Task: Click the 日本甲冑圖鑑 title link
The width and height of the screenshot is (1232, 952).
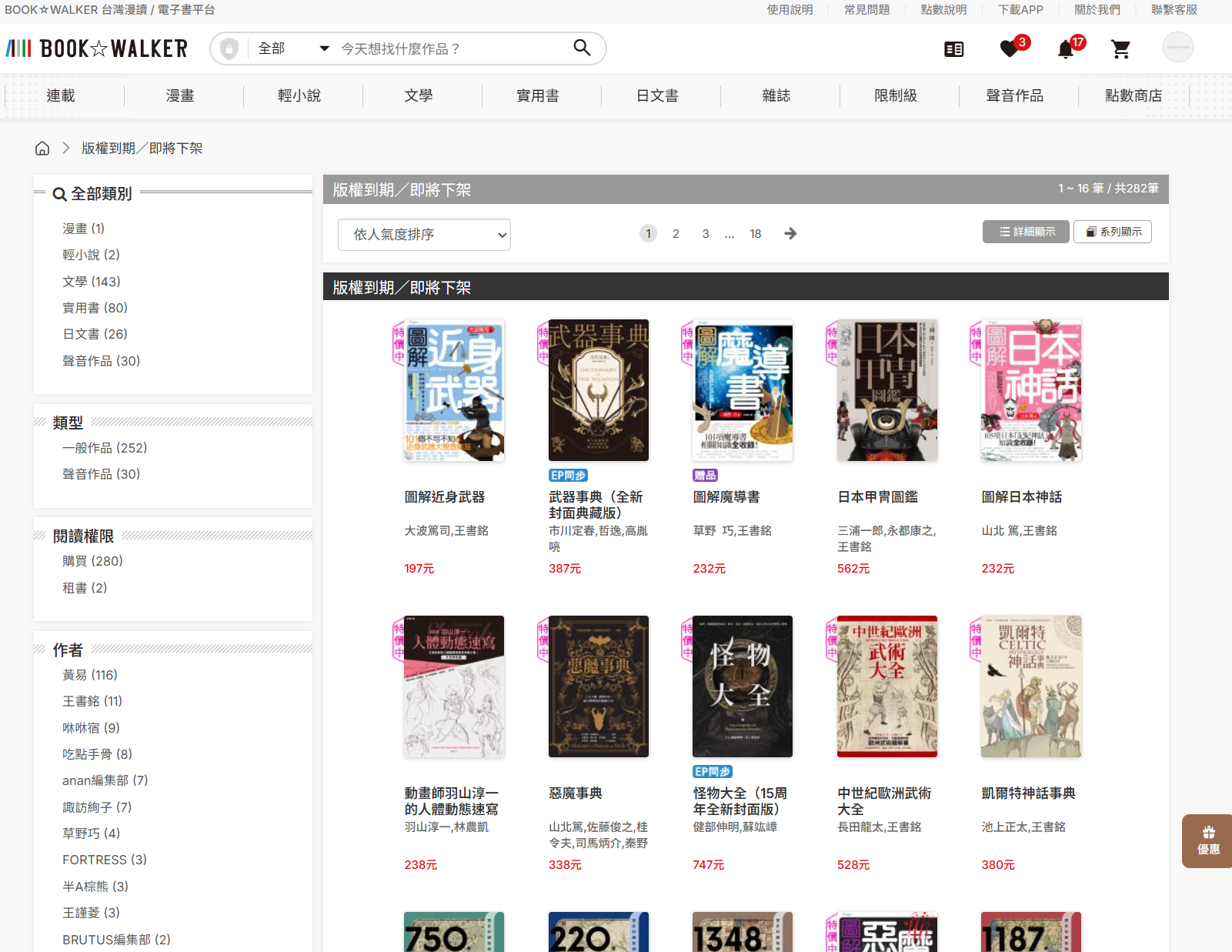Action: tap(878, 497)
